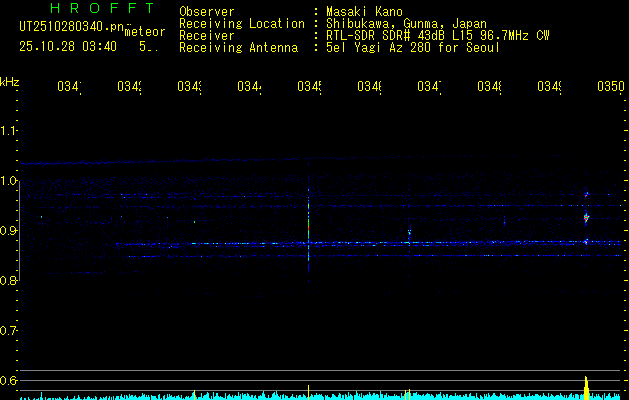Select the 0.7 frequency axis label
This screenshot has width=629, height=400.
coord(9,330)
